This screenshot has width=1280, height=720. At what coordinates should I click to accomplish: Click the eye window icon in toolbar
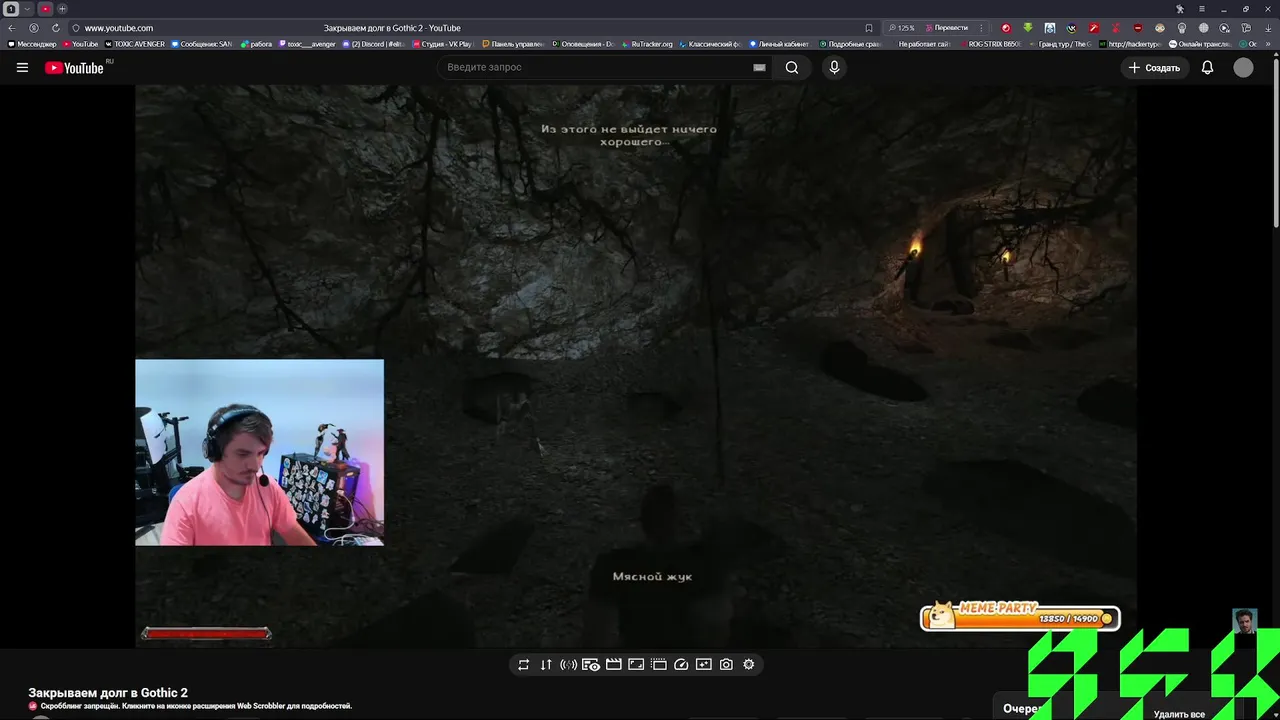tap(591, 664)
